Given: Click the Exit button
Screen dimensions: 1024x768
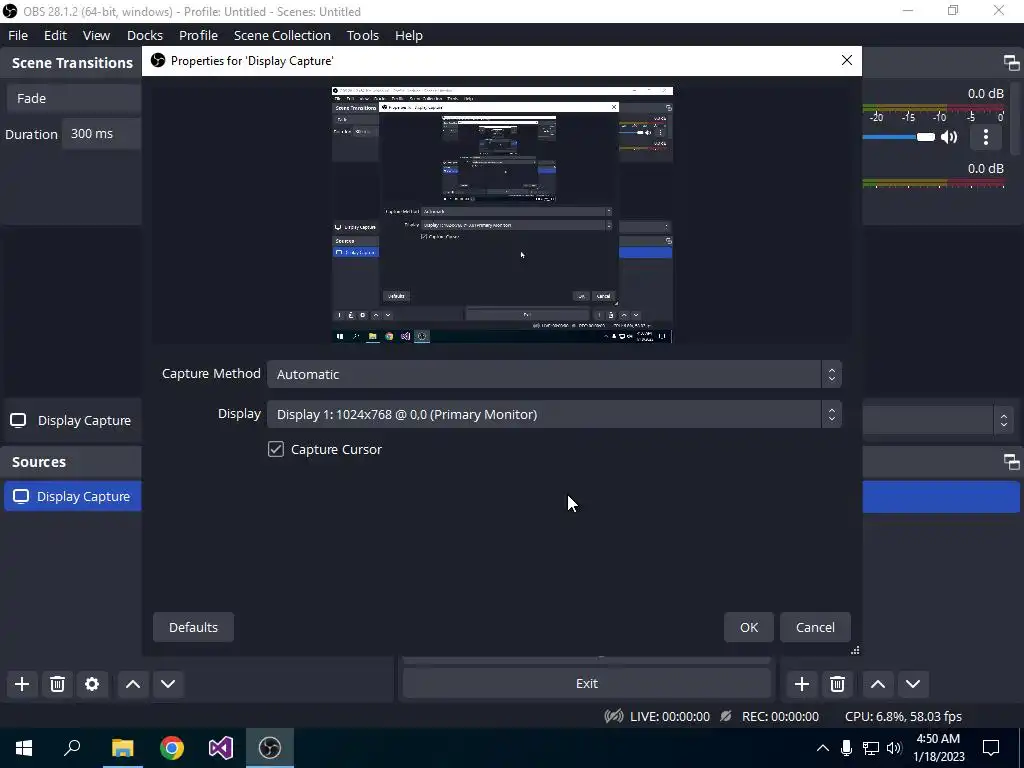Looking at the screenshot, I should (x=586, y=683).
